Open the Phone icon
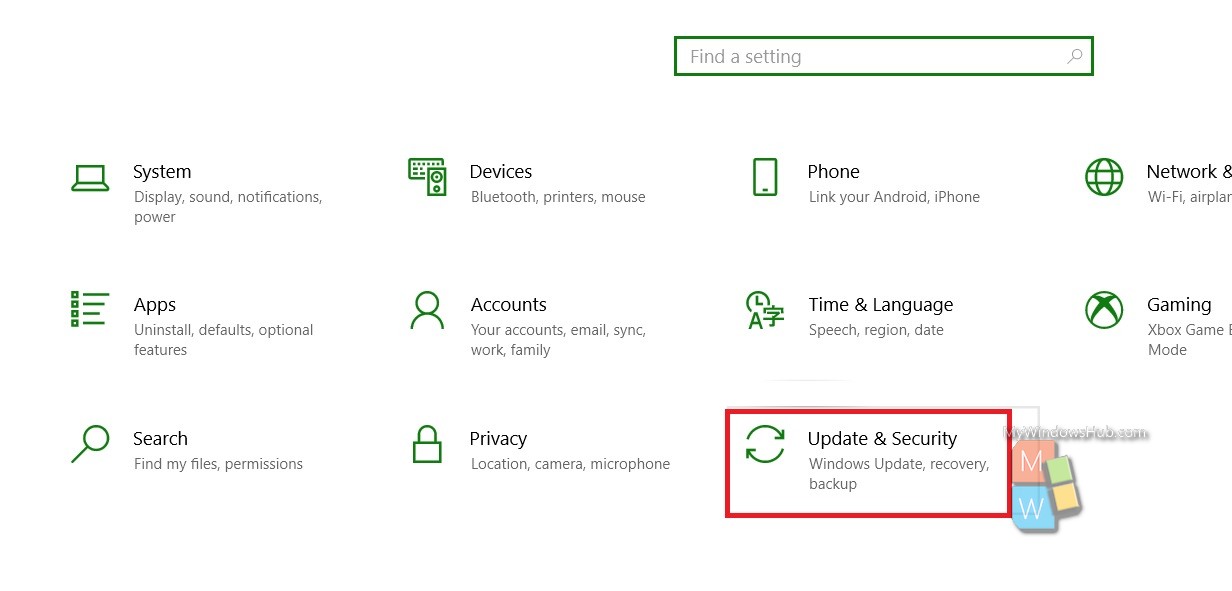 point(764,177)
